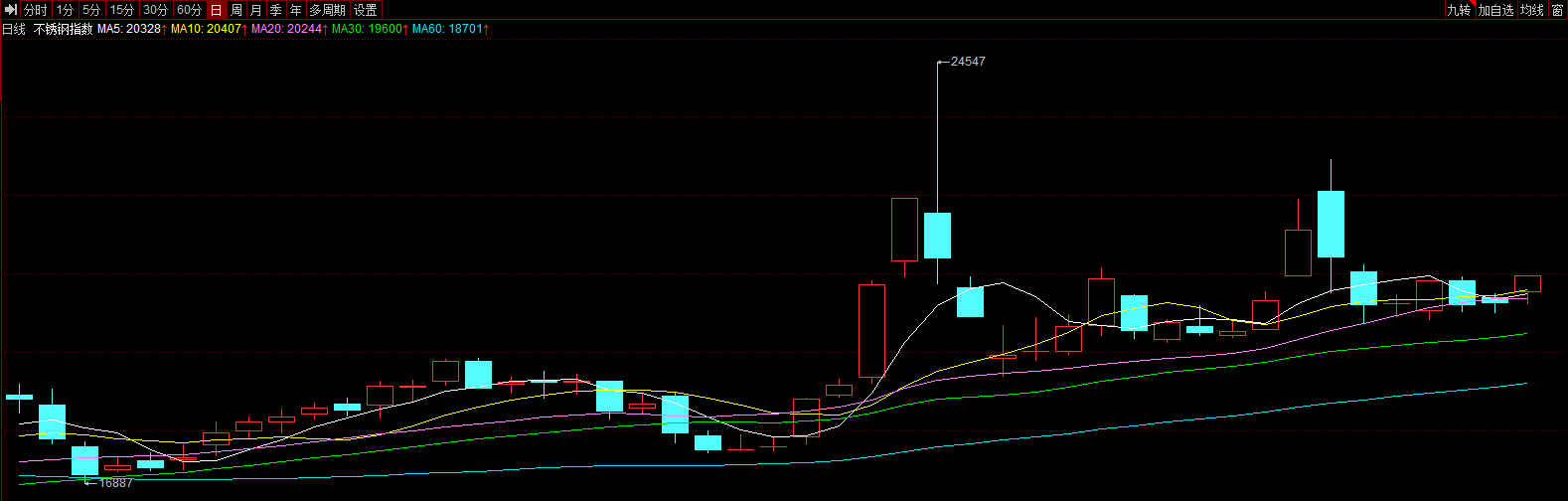1568x501 pixels.
Task: Click 加自选 to add to watchlist
Action: [1495, 10]
